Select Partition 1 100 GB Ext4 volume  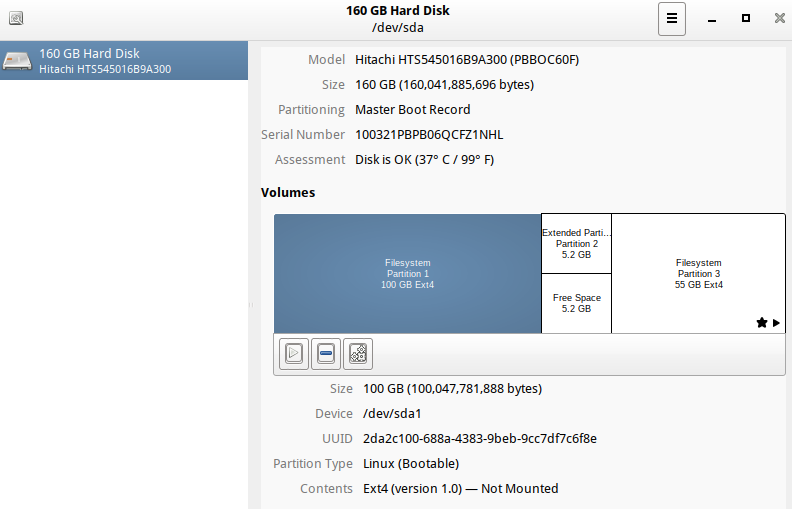coord(408,274)
